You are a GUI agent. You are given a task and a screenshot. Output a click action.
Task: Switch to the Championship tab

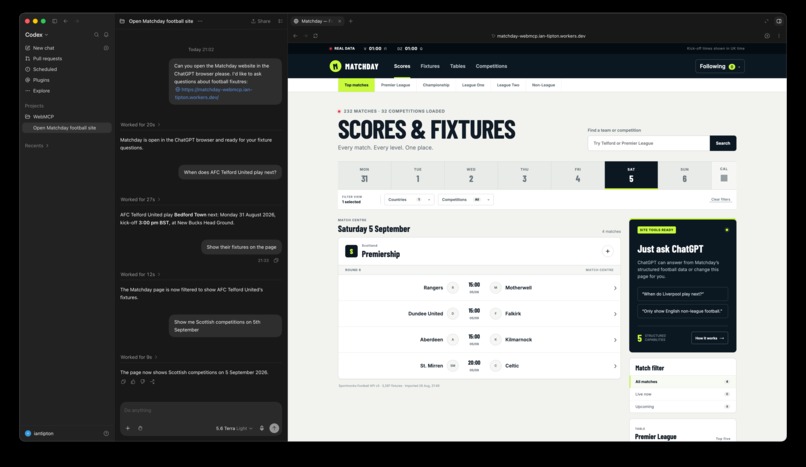pos(436,85)
